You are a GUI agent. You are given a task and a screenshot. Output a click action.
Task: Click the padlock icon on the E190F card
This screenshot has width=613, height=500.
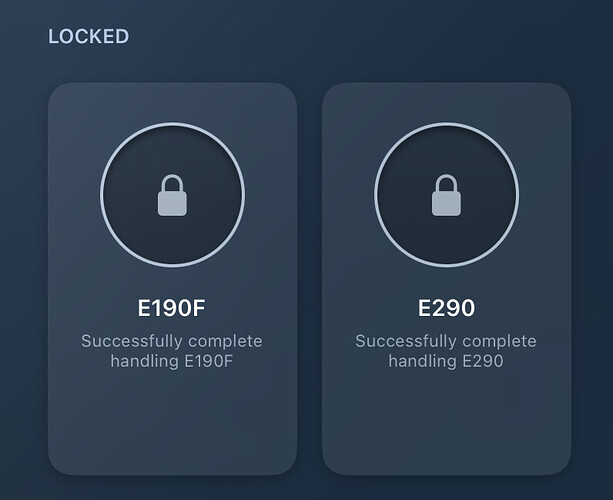click(172, 195)
